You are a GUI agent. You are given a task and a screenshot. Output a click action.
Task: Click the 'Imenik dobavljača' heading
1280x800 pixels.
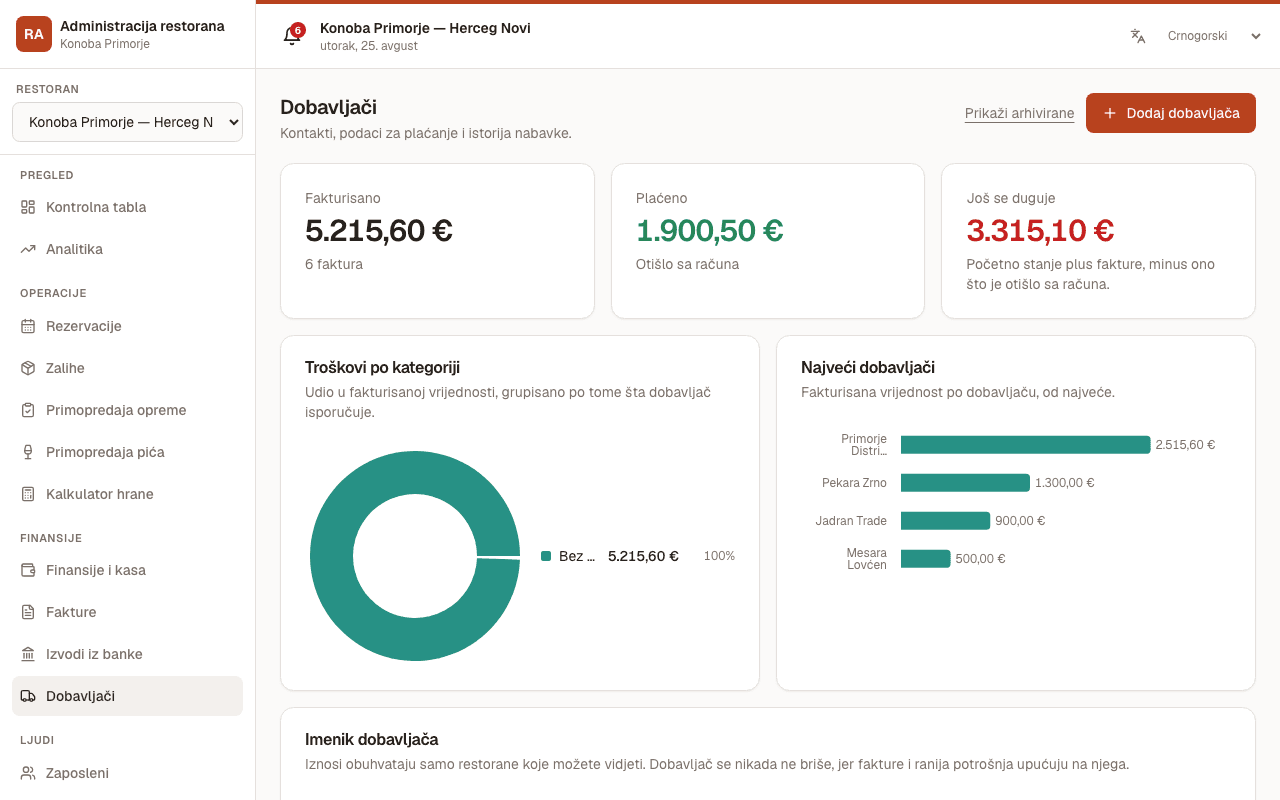[372, 740]
